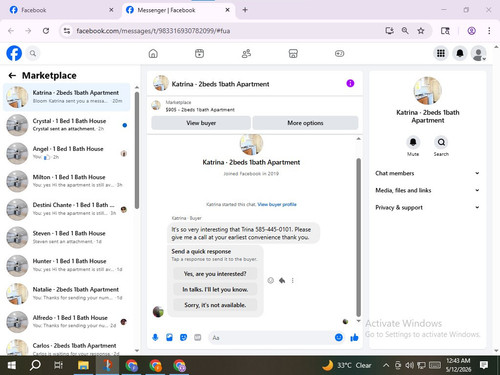This screenshot has width=500, height=375.
Task: Open the Facebook menu grid icon
Action: (441, 53)
